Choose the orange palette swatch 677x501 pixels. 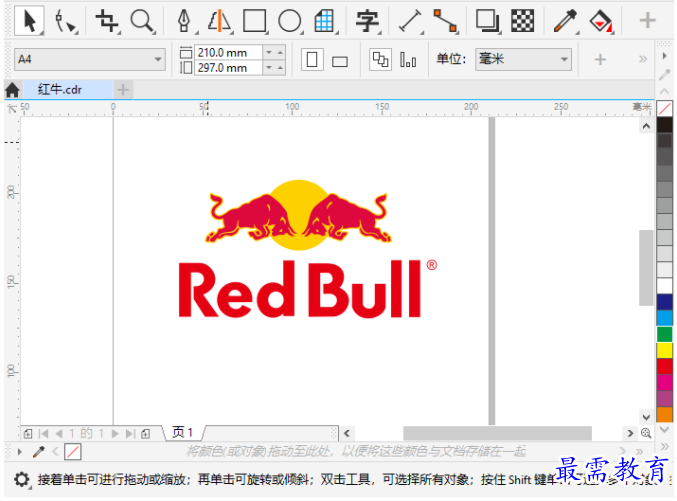tap(664, 414)
